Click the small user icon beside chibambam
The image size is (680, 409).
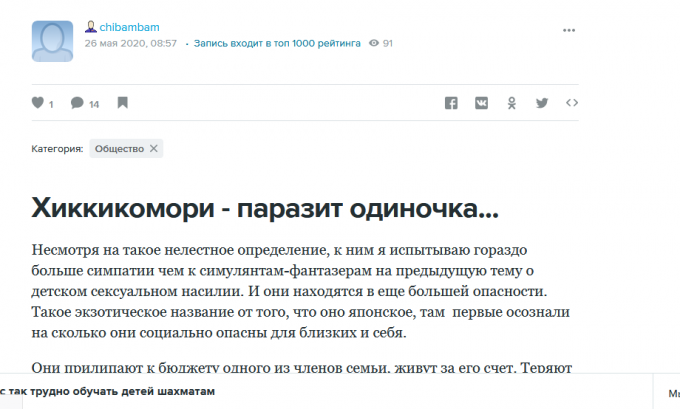pyautogui.click(x=90, y=27)
